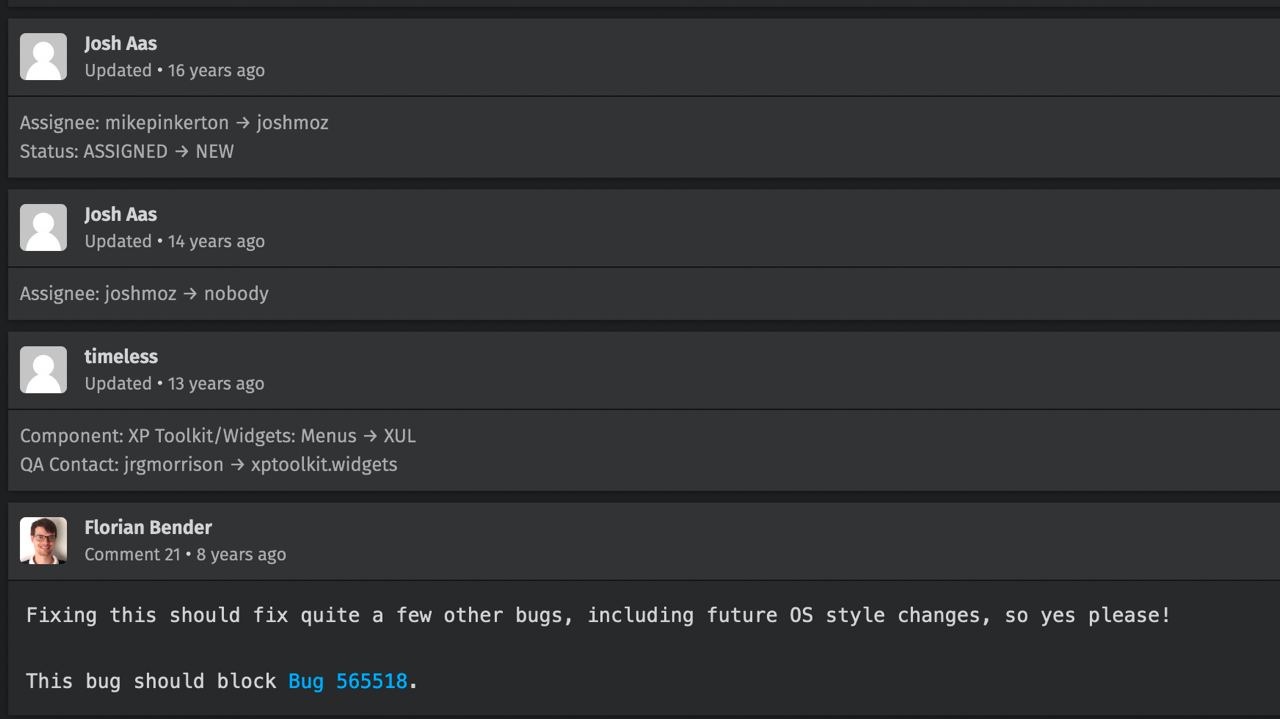Click the "Fixing this should fix" comment text

[x=598, y=615]
